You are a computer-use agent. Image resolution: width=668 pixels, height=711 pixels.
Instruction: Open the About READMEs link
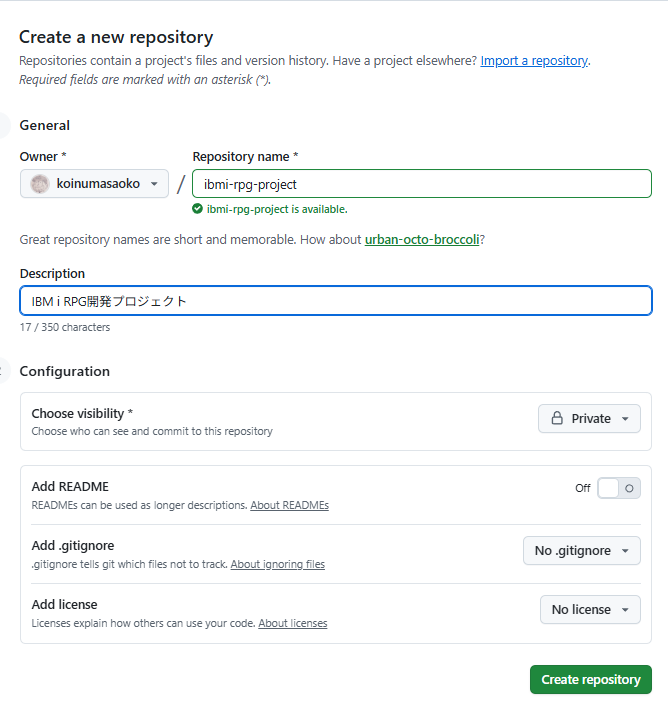click(289, 506)
